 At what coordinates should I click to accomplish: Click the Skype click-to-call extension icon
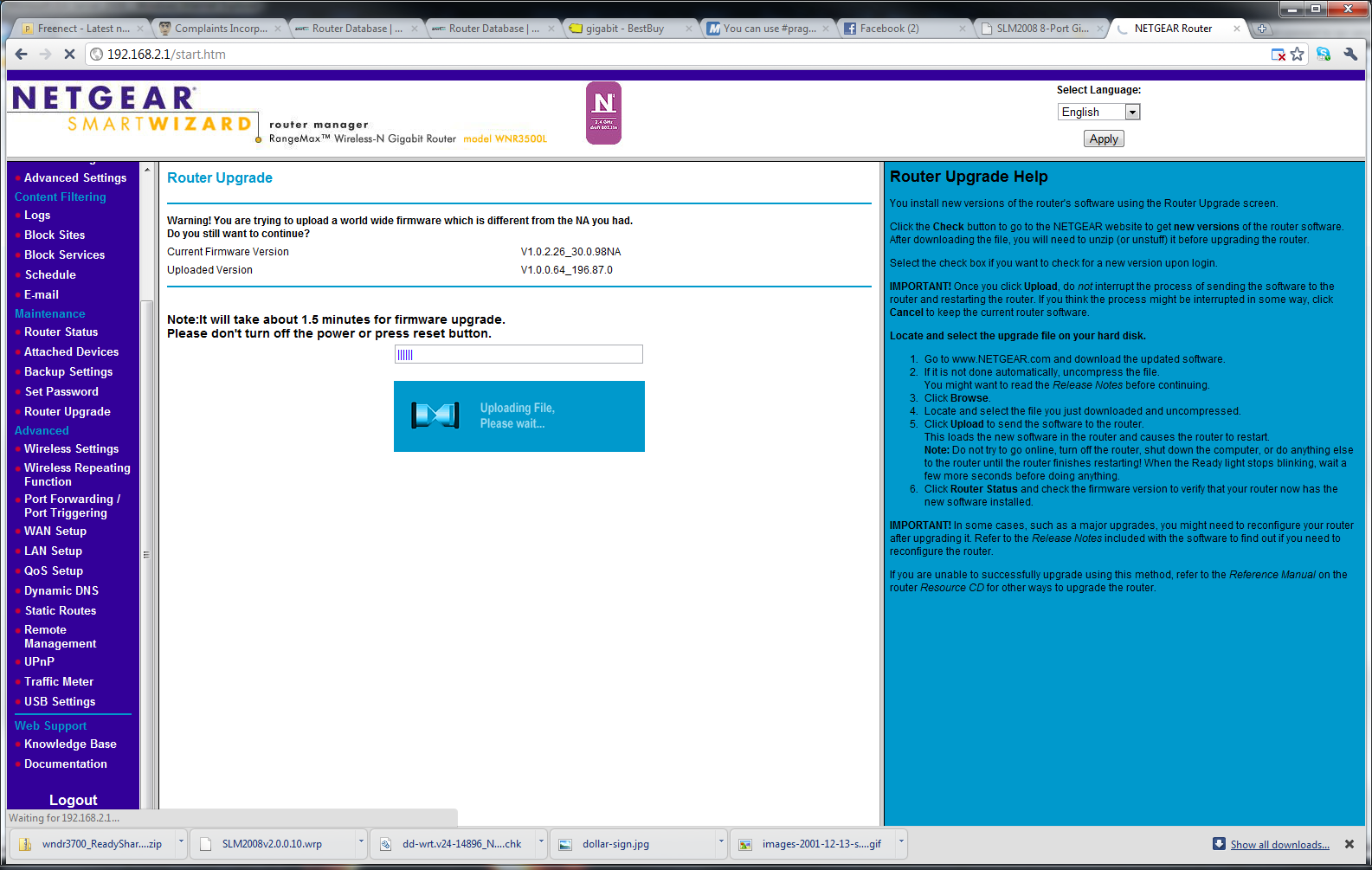[x=1324, y=54]
